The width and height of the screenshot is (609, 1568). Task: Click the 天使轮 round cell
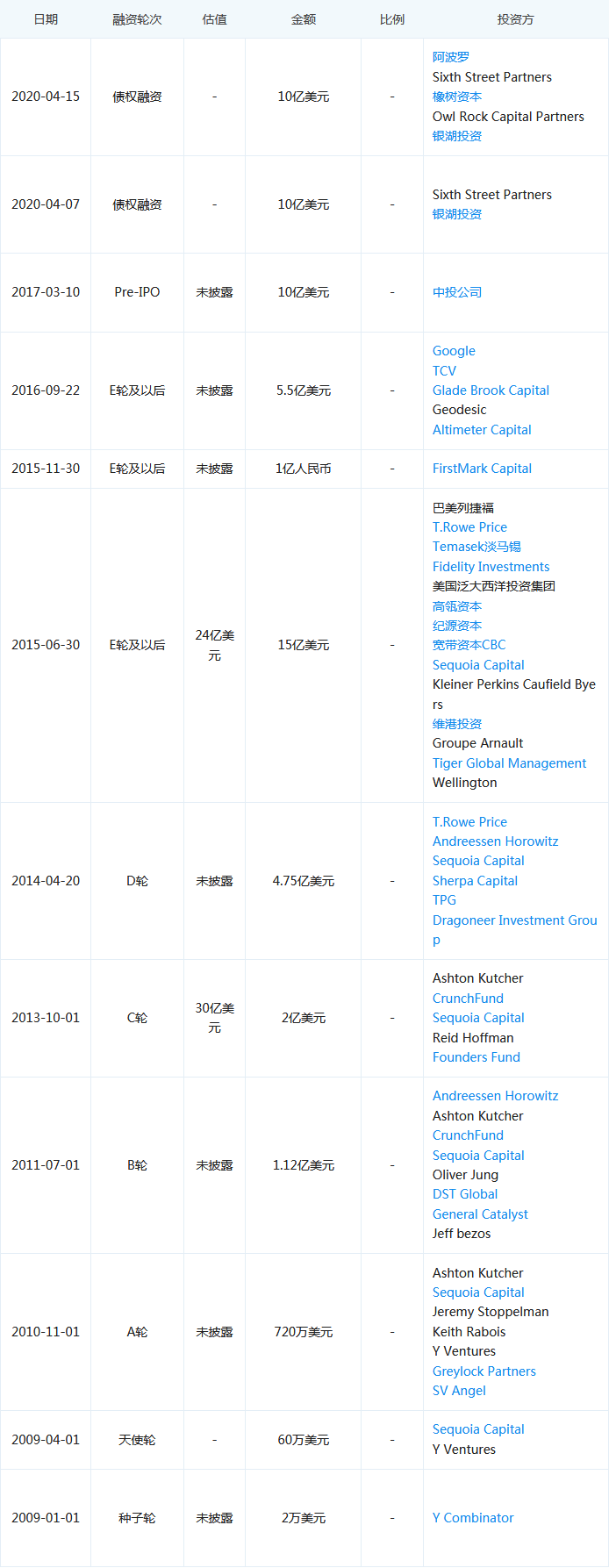tap(137, 1440)
